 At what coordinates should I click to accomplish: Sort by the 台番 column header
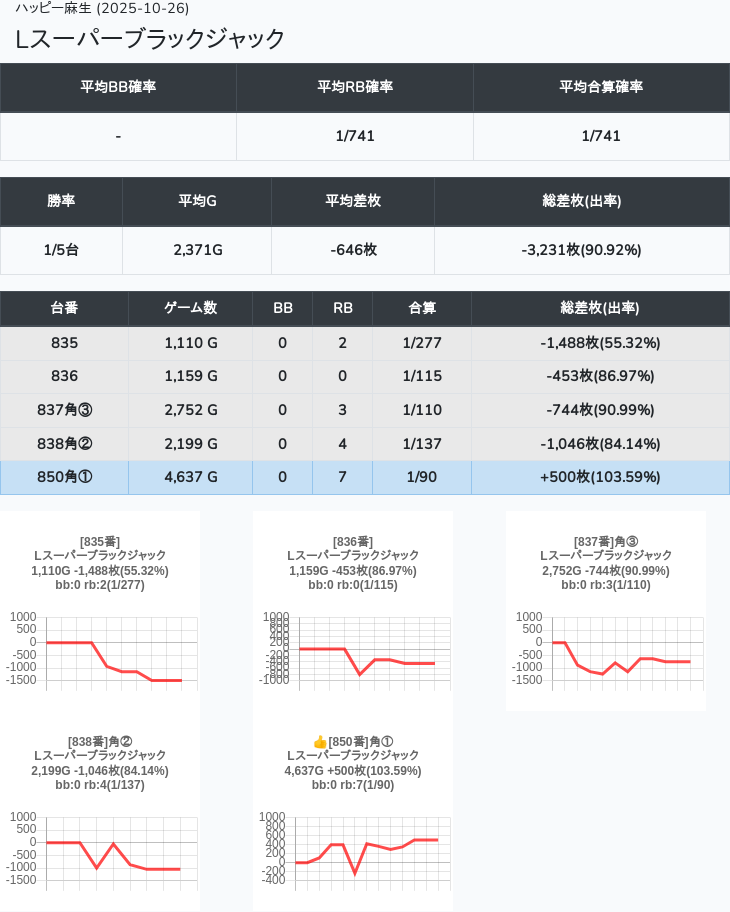click(x=64, y=308)
